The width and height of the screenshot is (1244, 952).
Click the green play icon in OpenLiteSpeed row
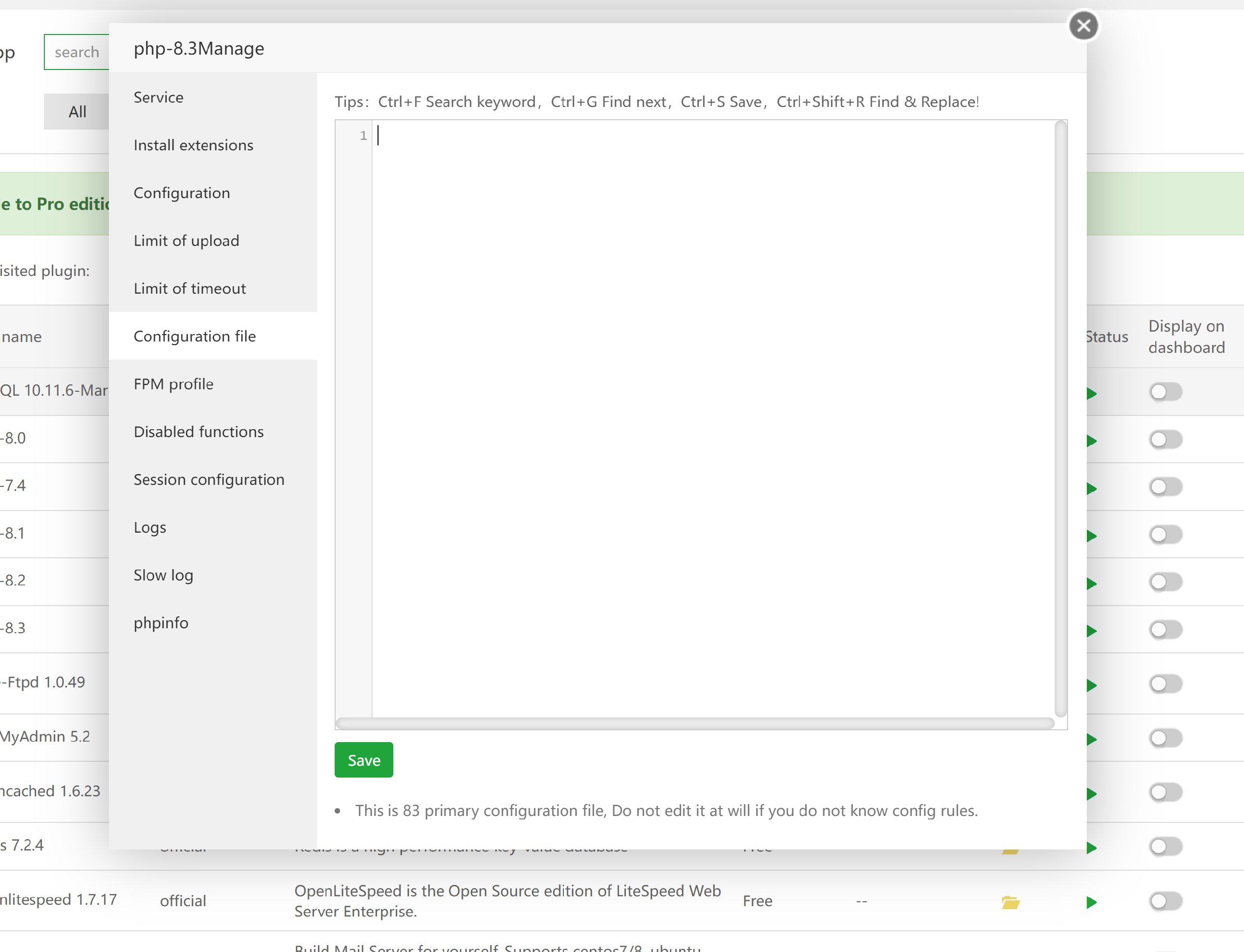coord(1091,902)
